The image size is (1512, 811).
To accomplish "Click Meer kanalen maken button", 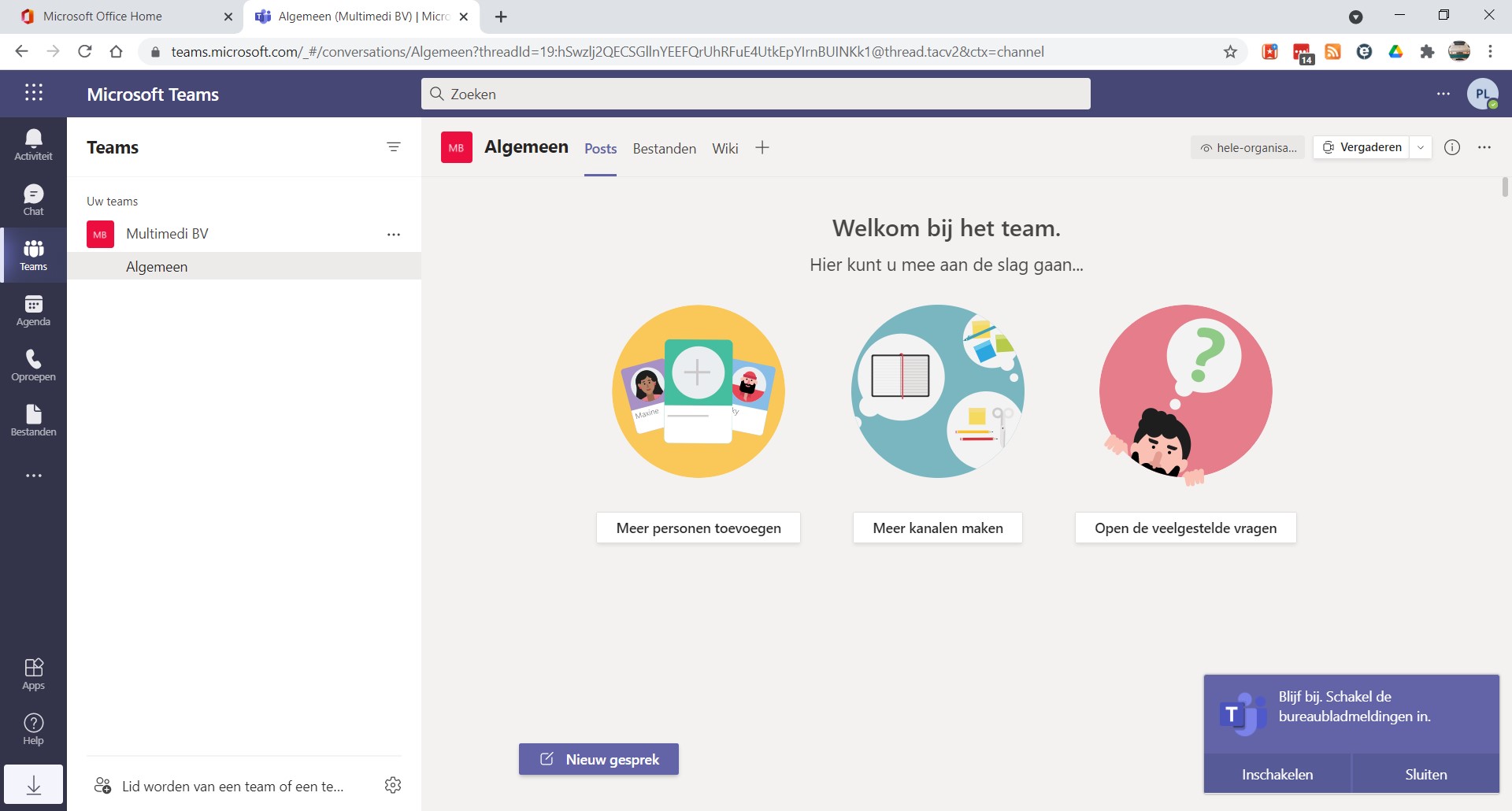I will (x=938, y=528).
